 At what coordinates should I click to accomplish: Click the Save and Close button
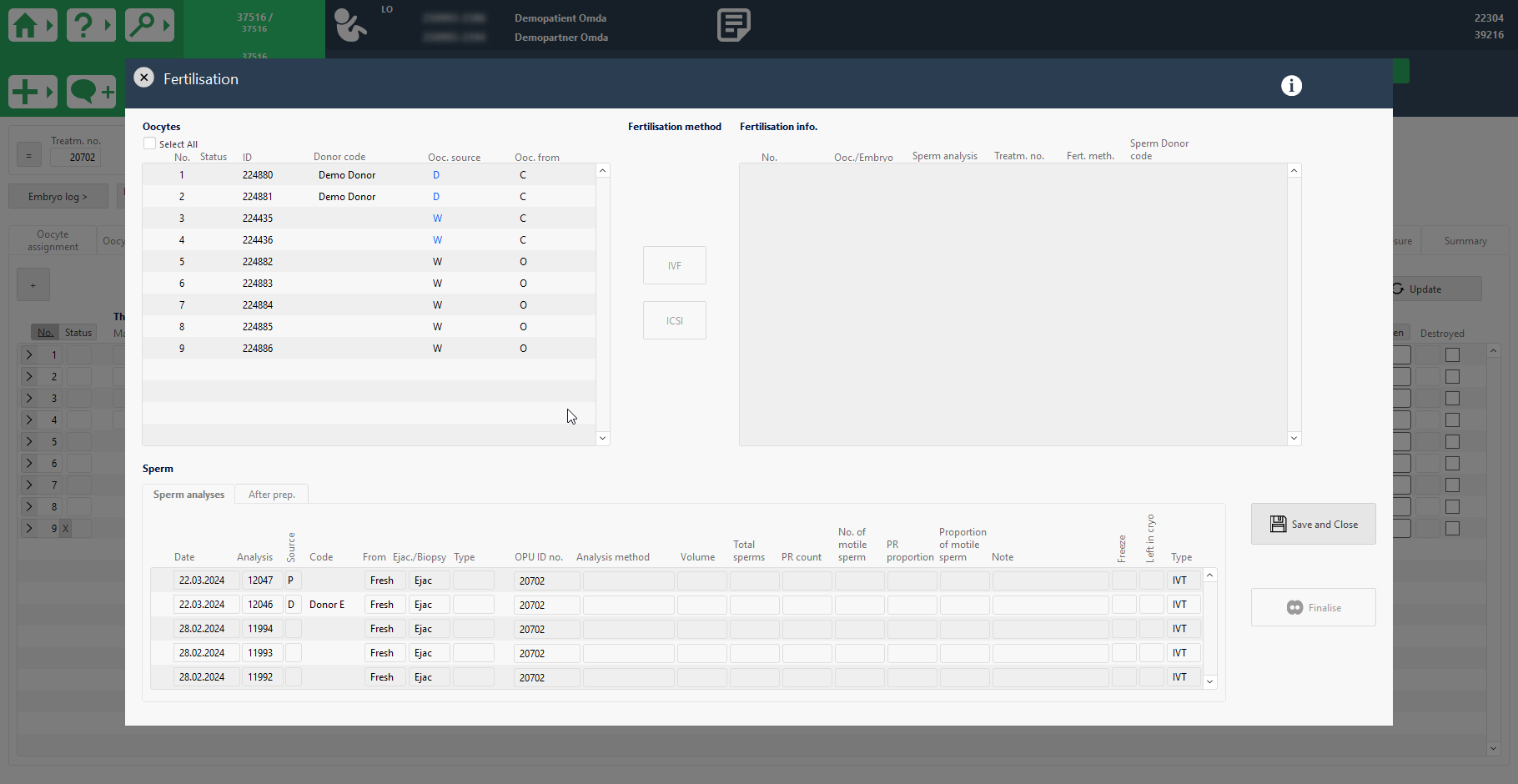point(1313,524)
